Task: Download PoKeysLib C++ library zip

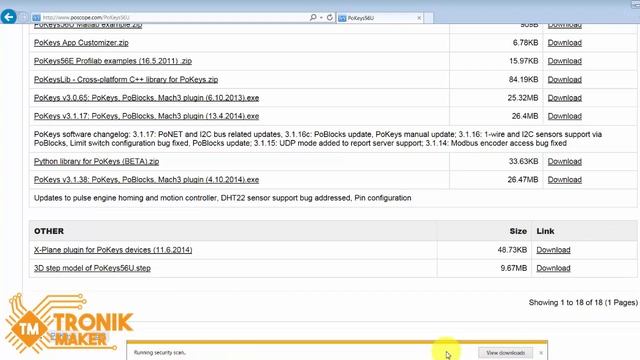Action: click(x=564, y=80)
